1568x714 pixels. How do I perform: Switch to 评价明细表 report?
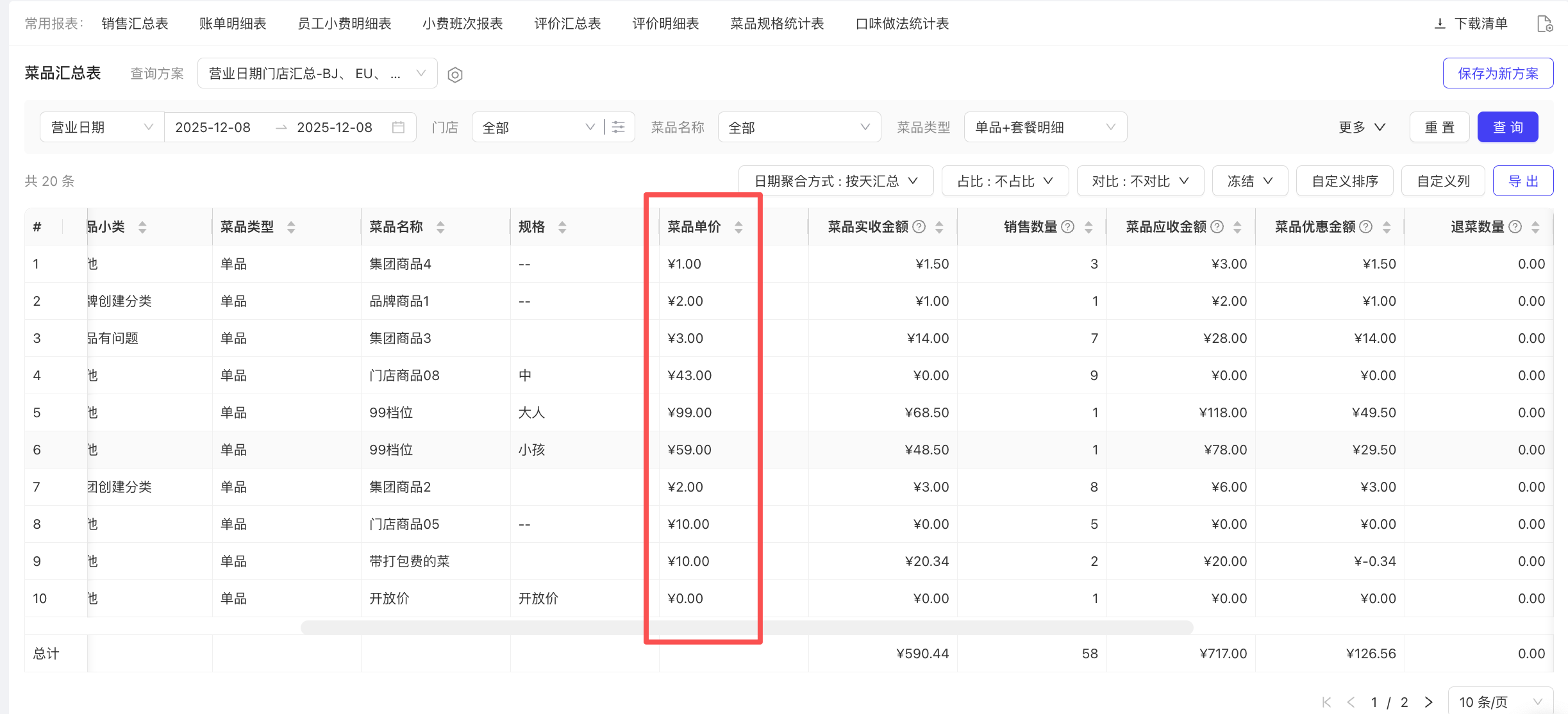[x=665, y=24]
